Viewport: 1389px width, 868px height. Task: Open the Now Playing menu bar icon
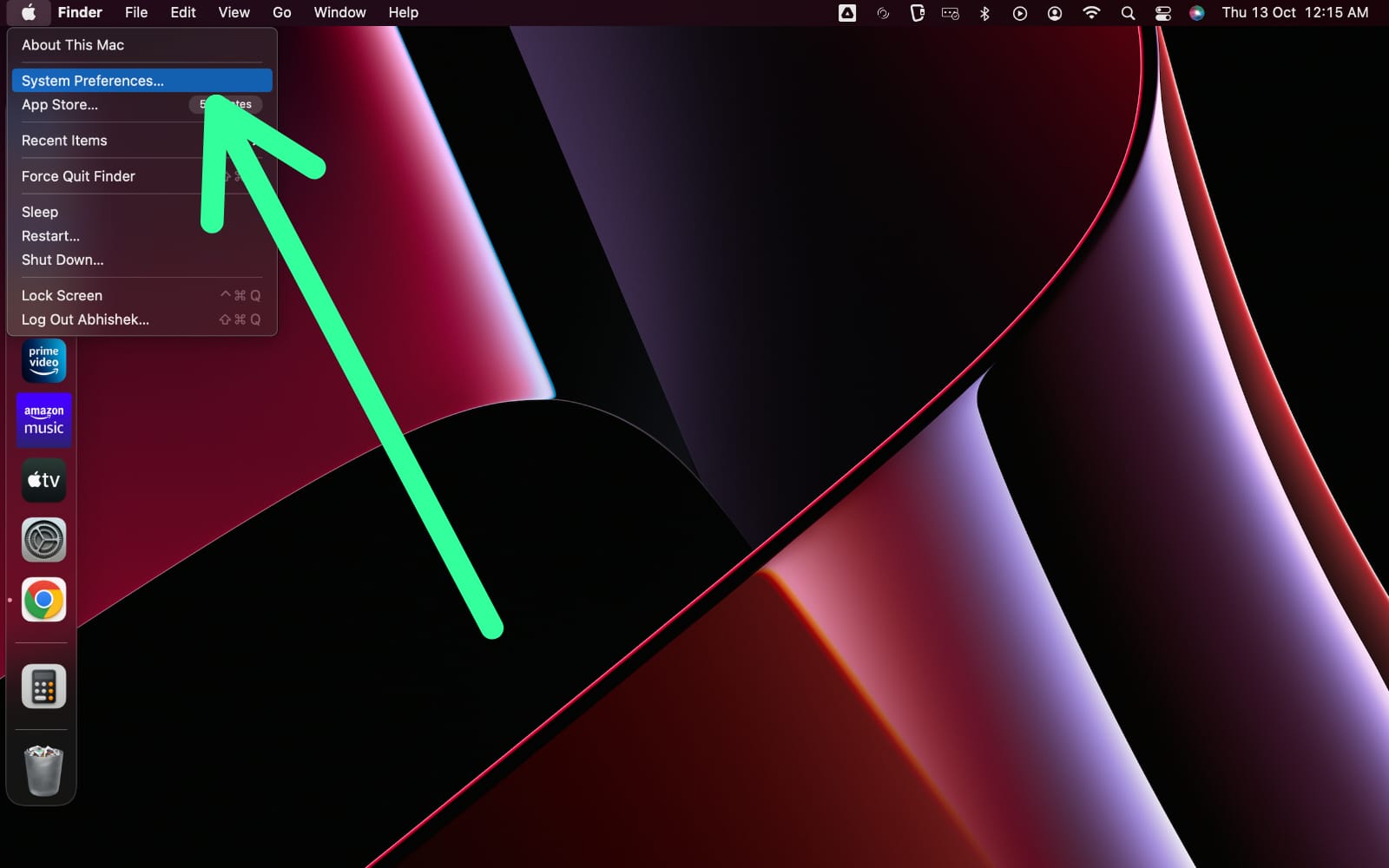tap(1020, 13)
